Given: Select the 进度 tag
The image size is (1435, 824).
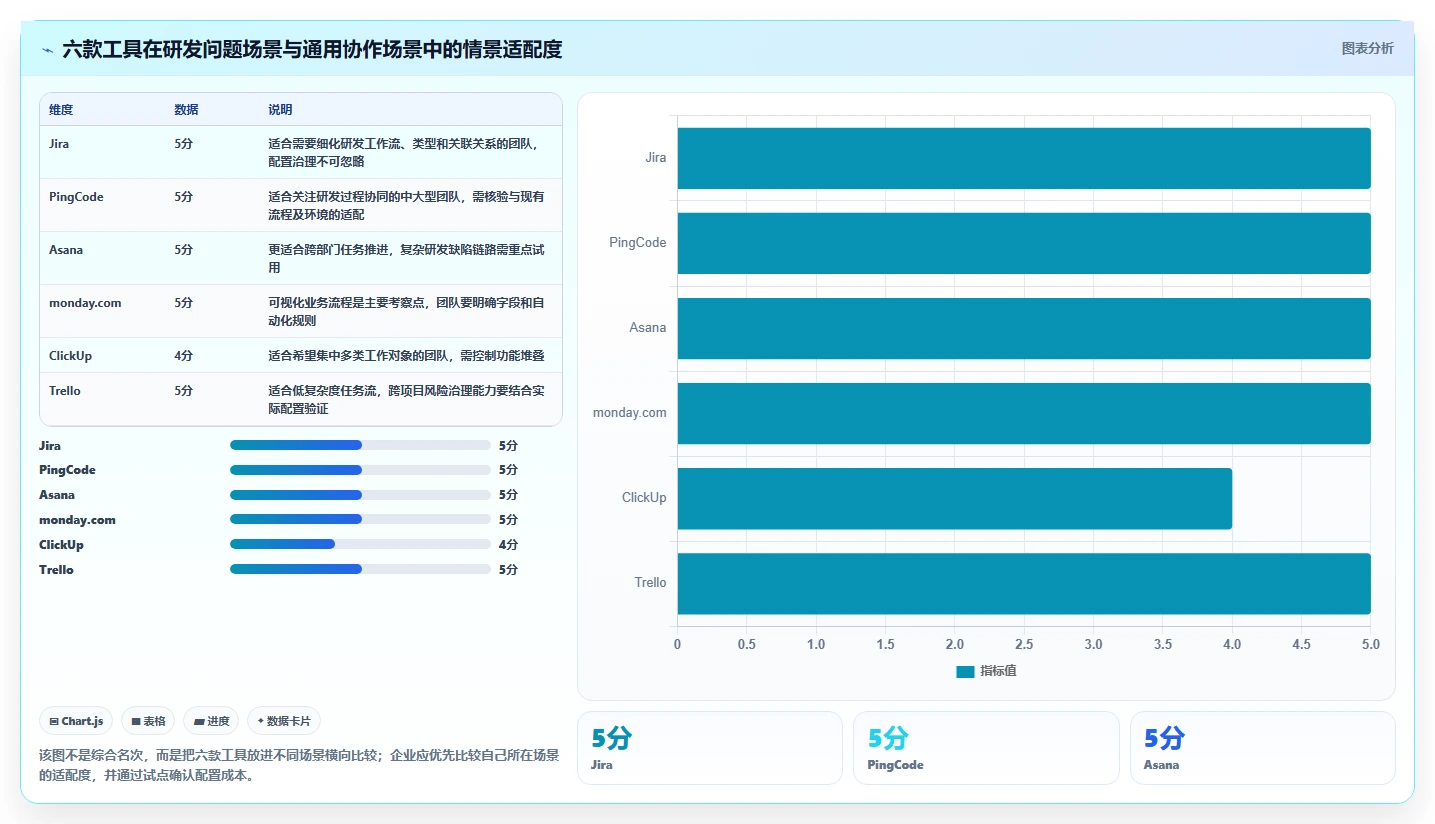Looking at the screenshot, I should coord(211,721).
